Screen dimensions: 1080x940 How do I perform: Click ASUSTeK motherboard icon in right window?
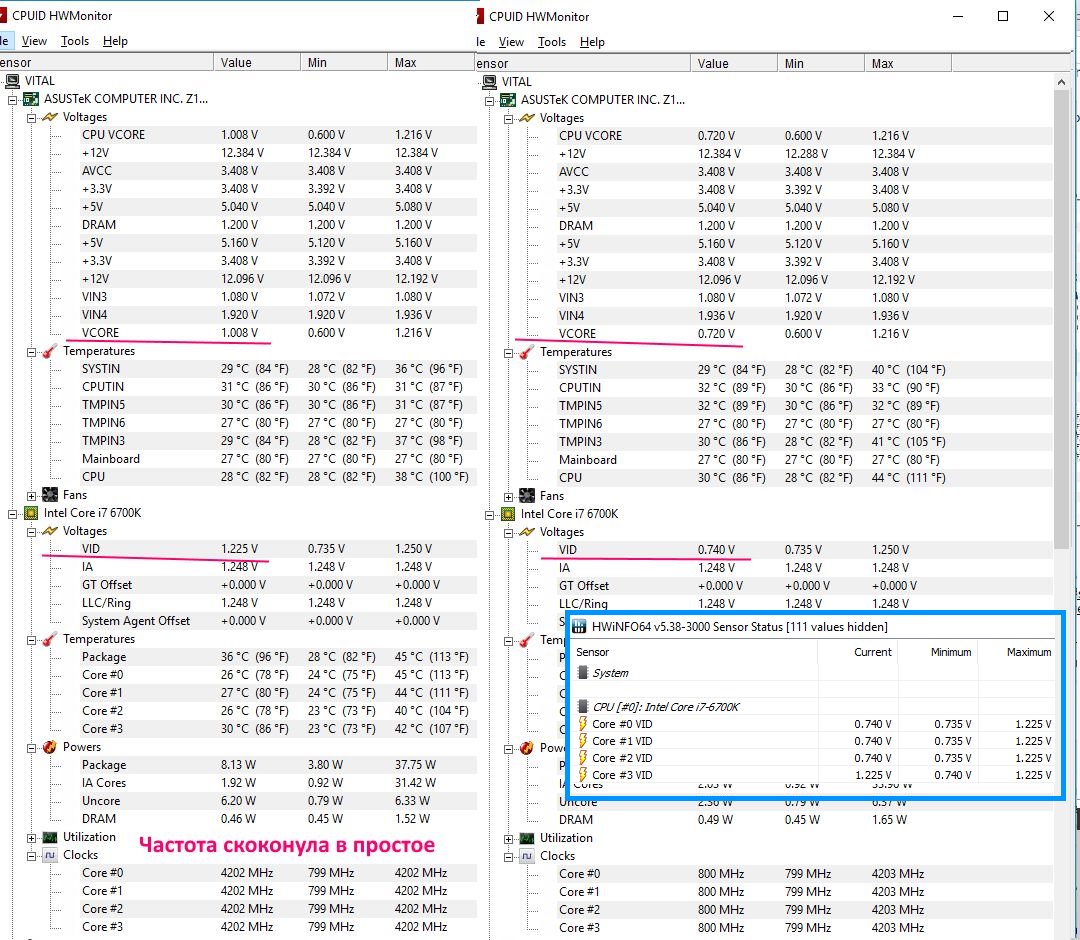point(508,101)
